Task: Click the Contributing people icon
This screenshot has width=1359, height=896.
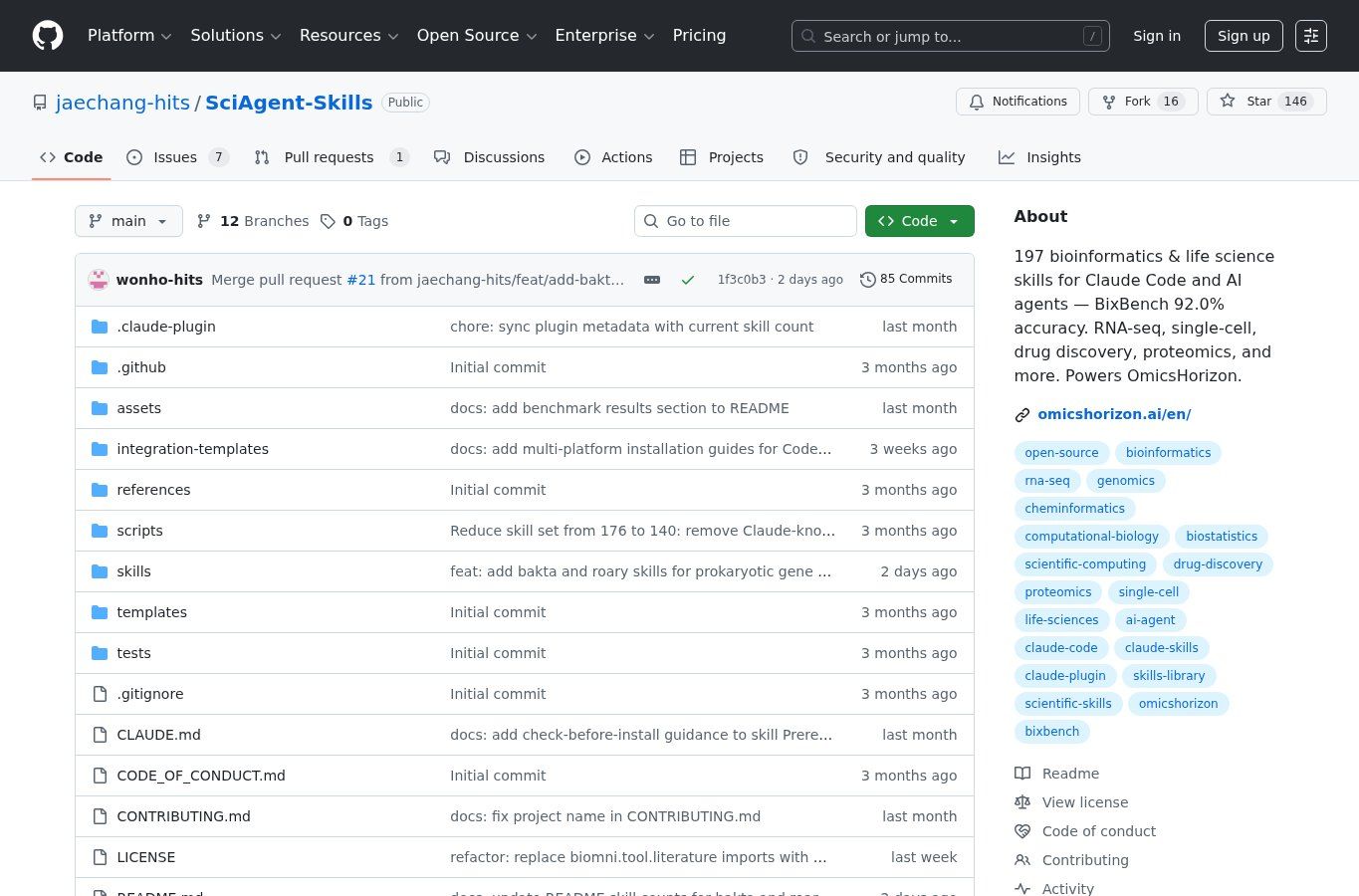Action: [x=1022, y=860]
